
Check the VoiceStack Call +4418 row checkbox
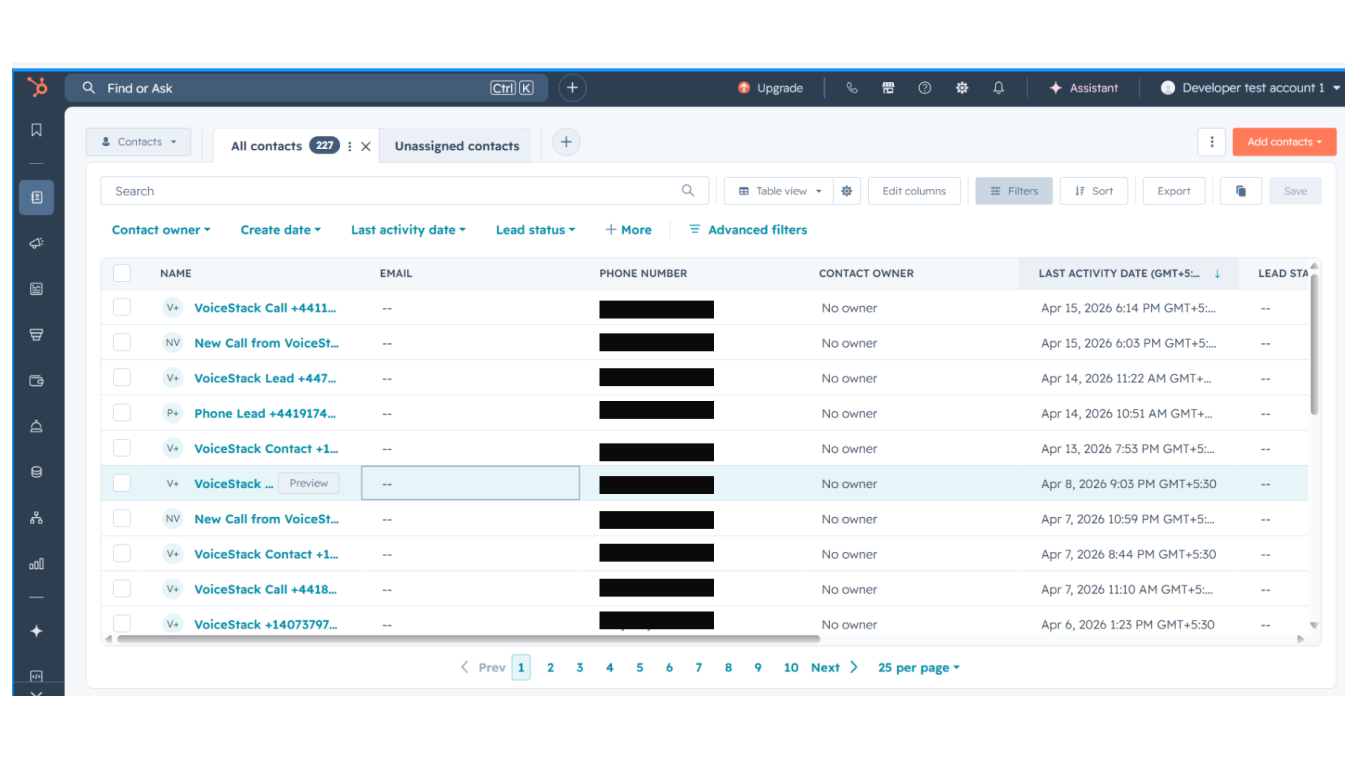pyautogui.click(x=122, y=589)
